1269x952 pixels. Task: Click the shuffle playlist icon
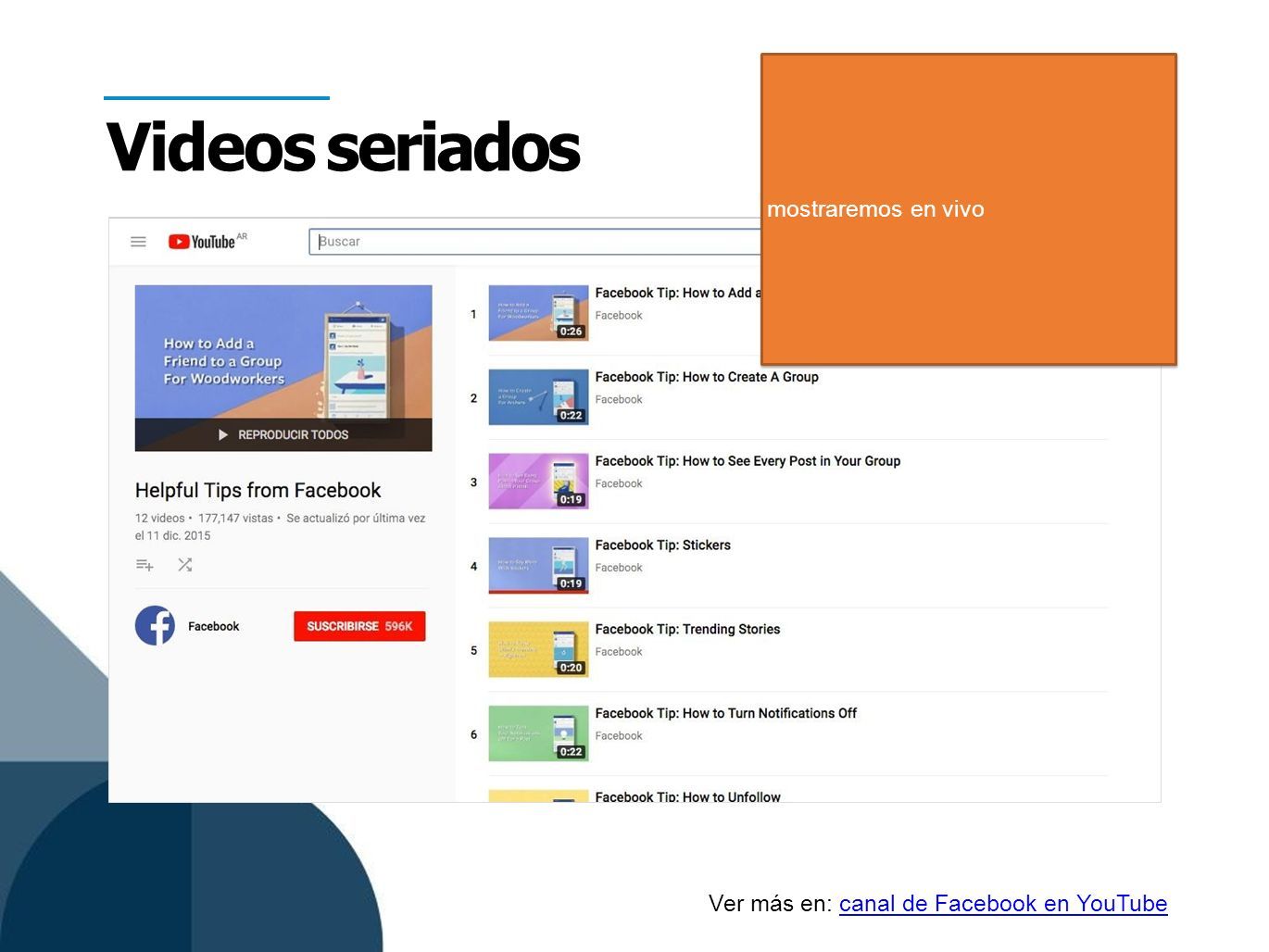pos(185,565)
